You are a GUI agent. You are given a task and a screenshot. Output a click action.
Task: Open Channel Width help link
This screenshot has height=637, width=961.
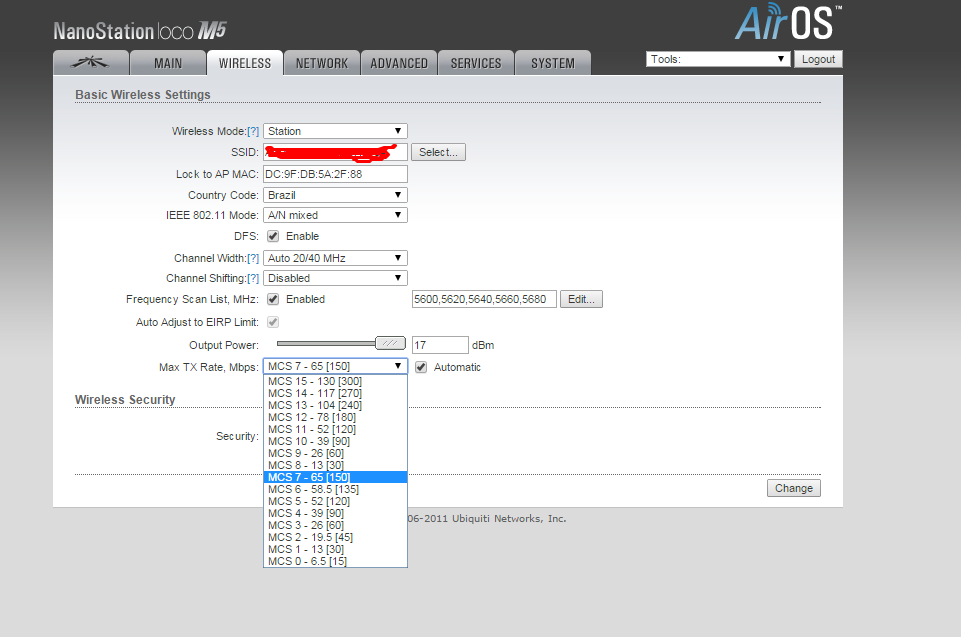click(x=253, y=258)
